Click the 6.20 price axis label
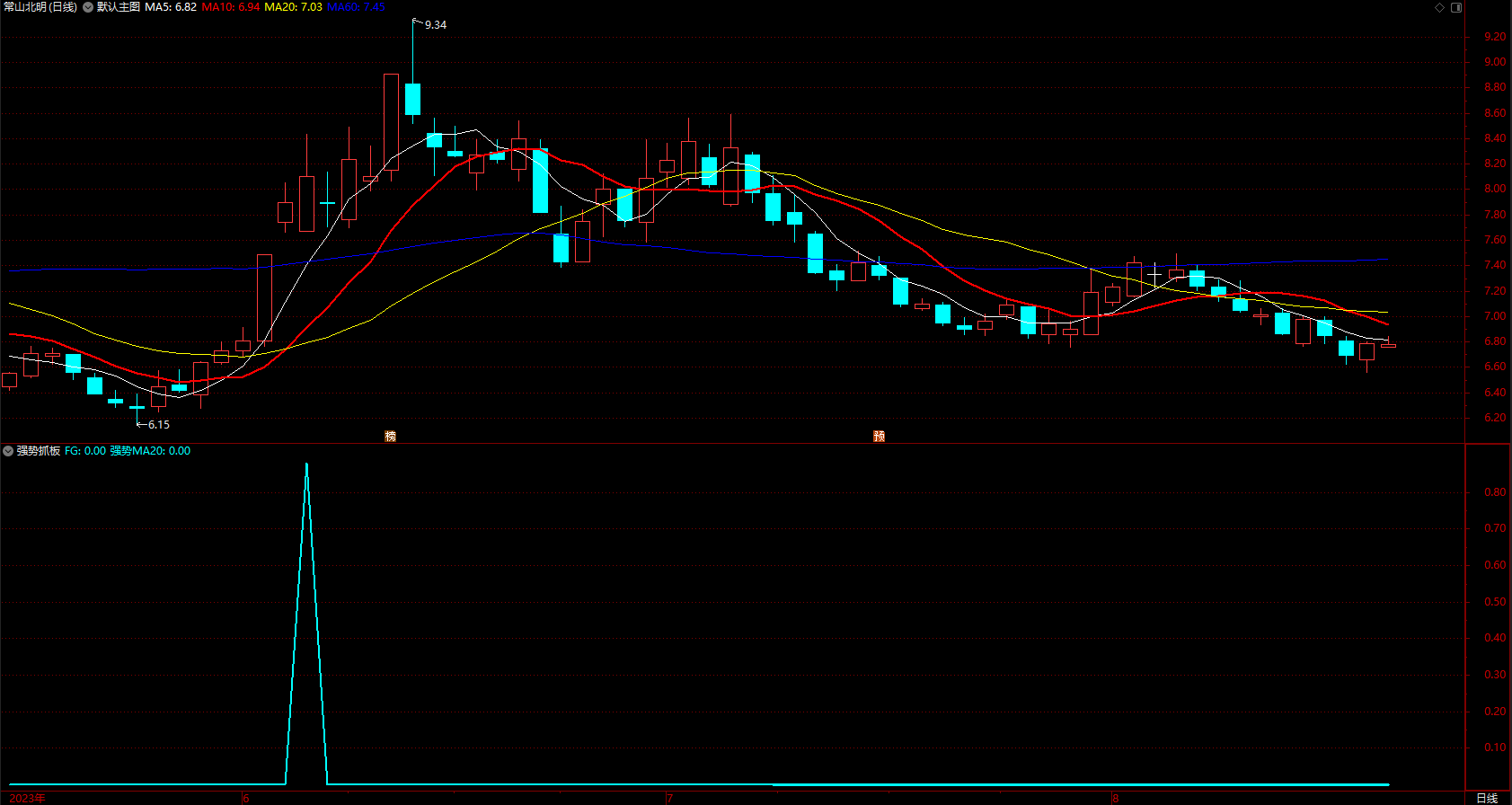Image resolution: width=1512 pixels, height=805 pixels. tap(1495, 418)
